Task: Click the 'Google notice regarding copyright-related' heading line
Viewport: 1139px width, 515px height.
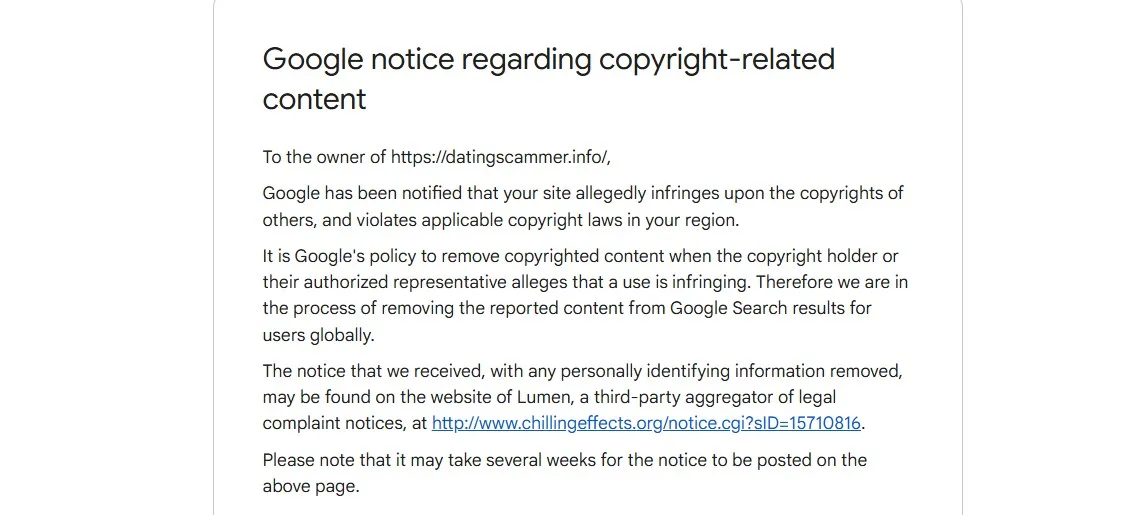Action: (x=548, y=60)
